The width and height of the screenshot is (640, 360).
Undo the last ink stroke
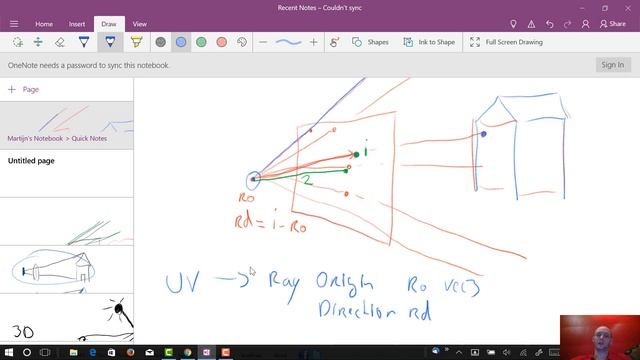tap(550, 24)
